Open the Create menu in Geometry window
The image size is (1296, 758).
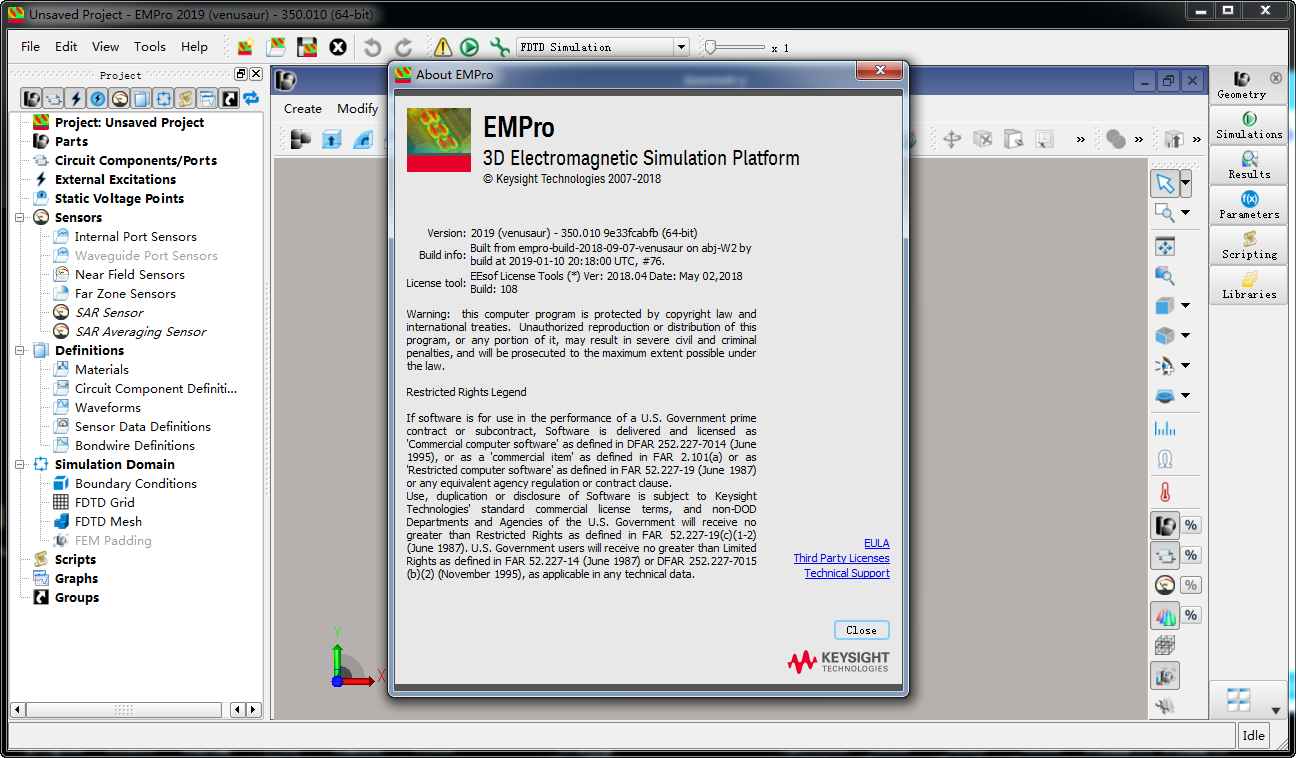pyautogui.click(x=303, y=108)
